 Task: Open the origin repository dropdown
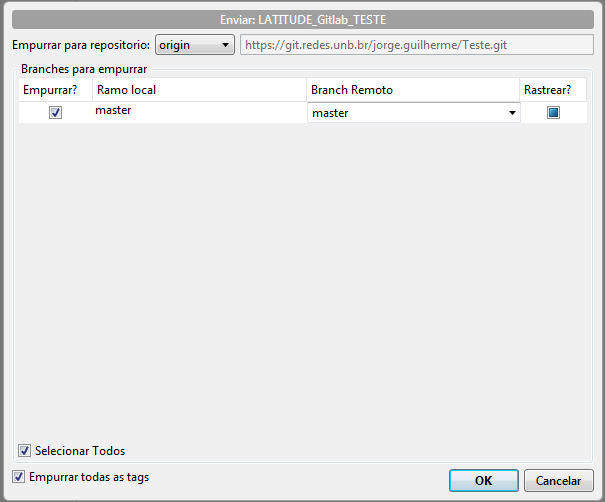(194, 45)
